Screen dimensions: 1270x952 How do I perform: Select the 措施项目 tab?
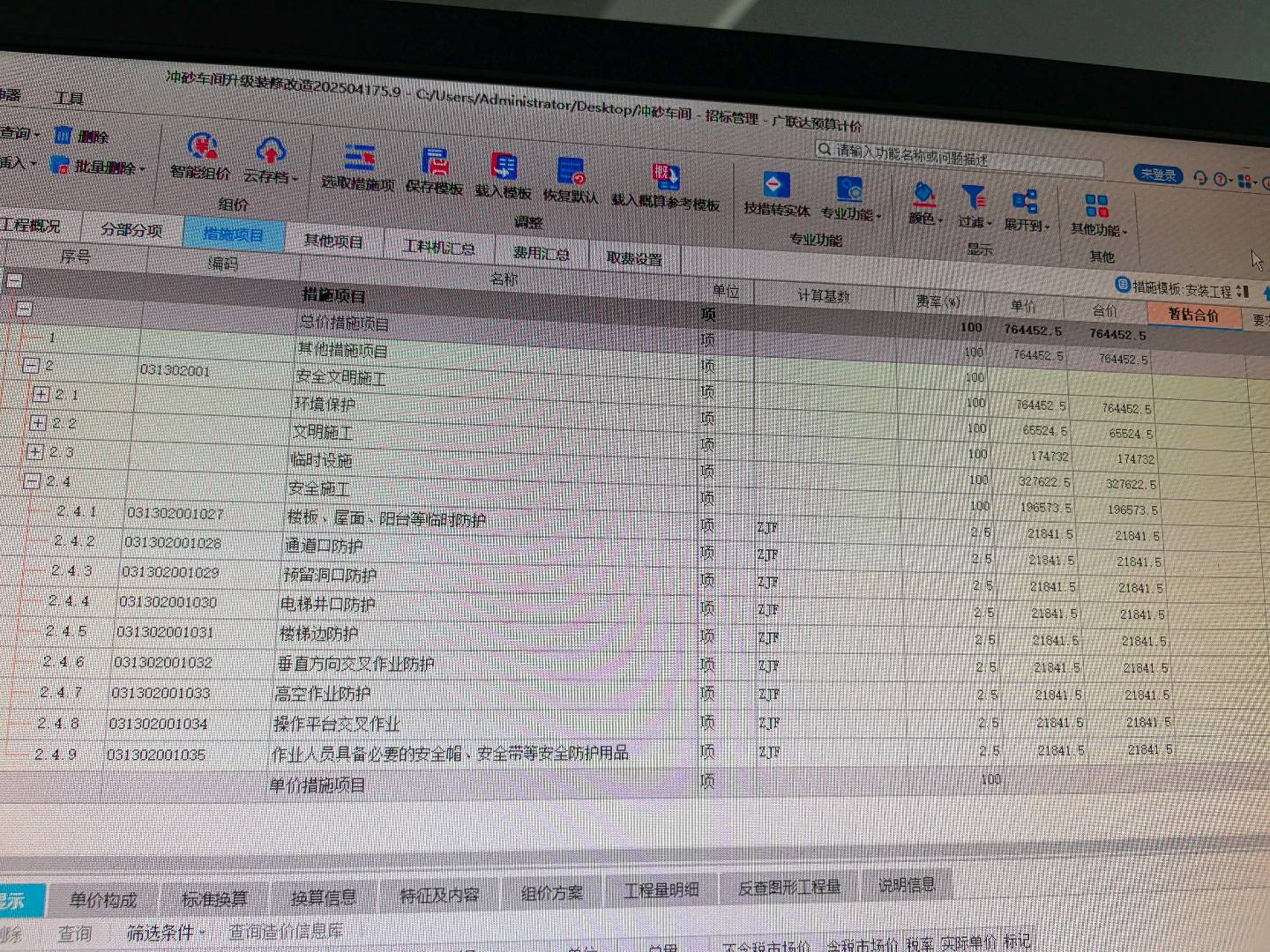pyautogui.click(x=233, y=234)
